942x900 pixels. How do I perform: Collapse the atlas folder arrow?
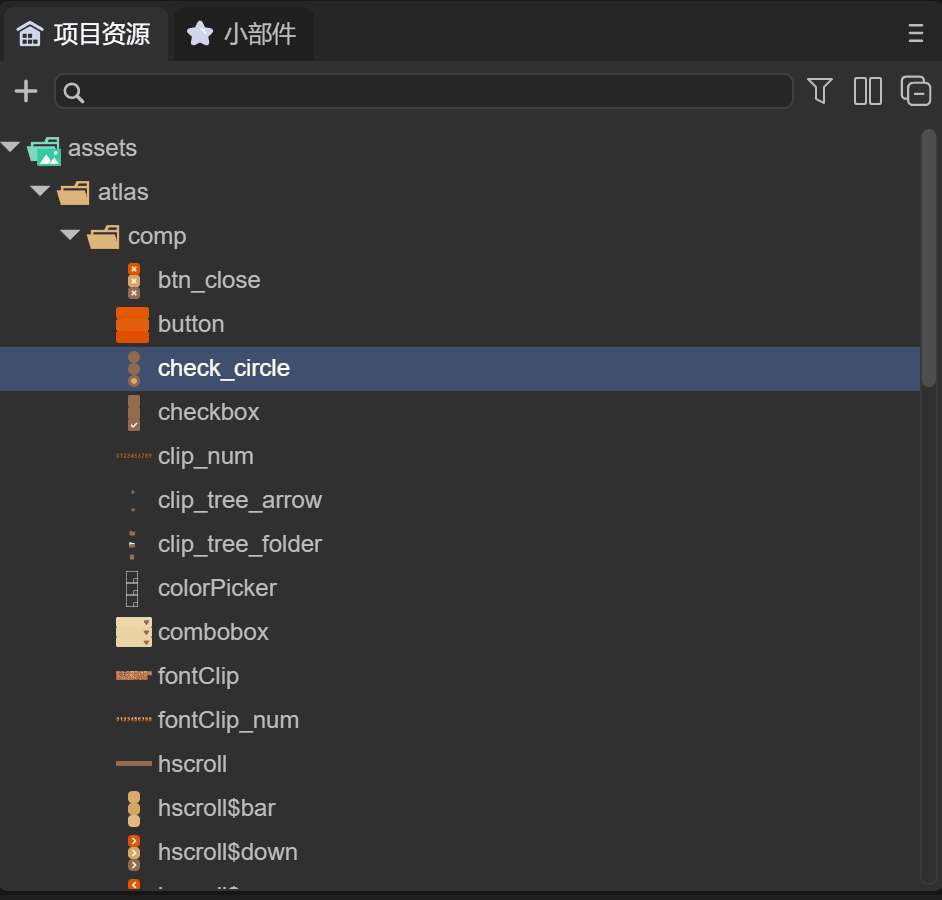[x=40, y=192]
